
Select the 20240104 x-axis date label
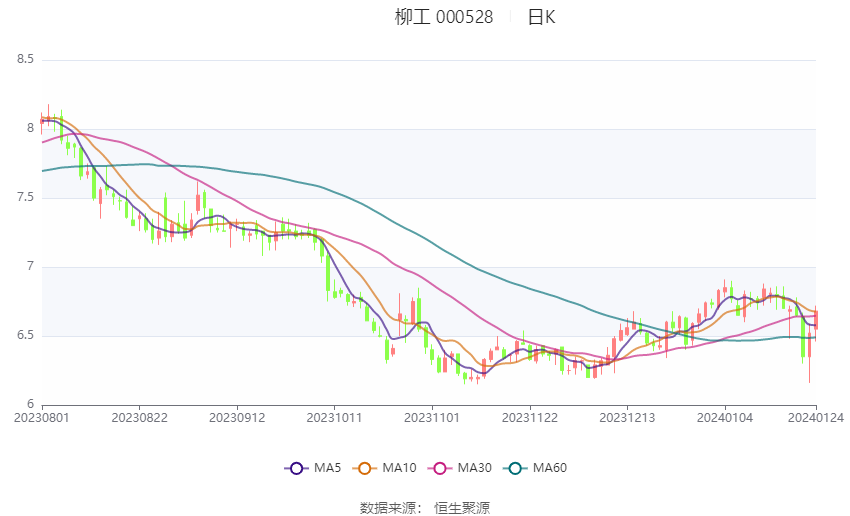[x=725, y=418]
